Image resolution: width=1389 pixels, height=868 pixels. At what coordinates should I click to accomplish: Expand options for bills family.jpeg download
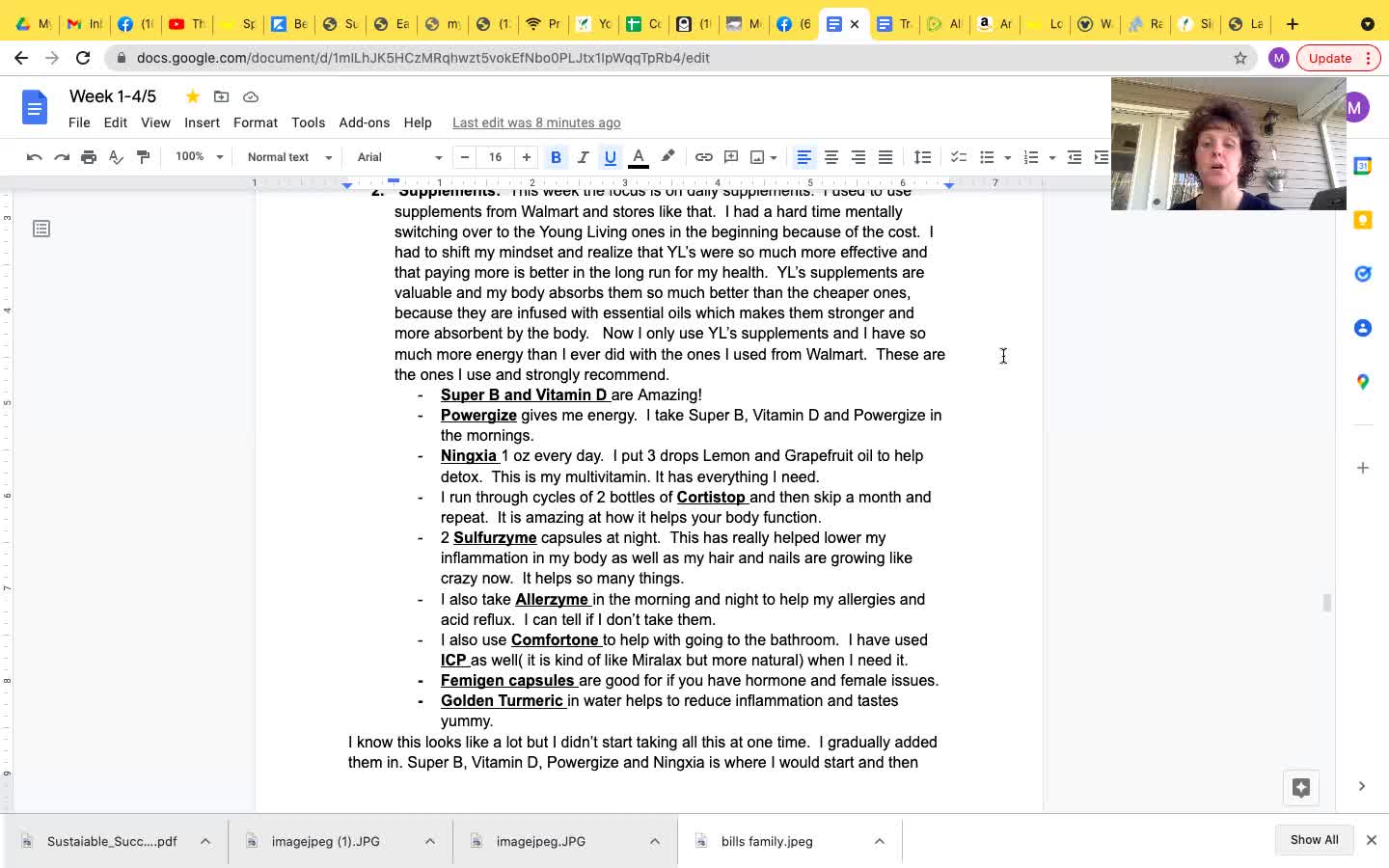pos(880,841)
